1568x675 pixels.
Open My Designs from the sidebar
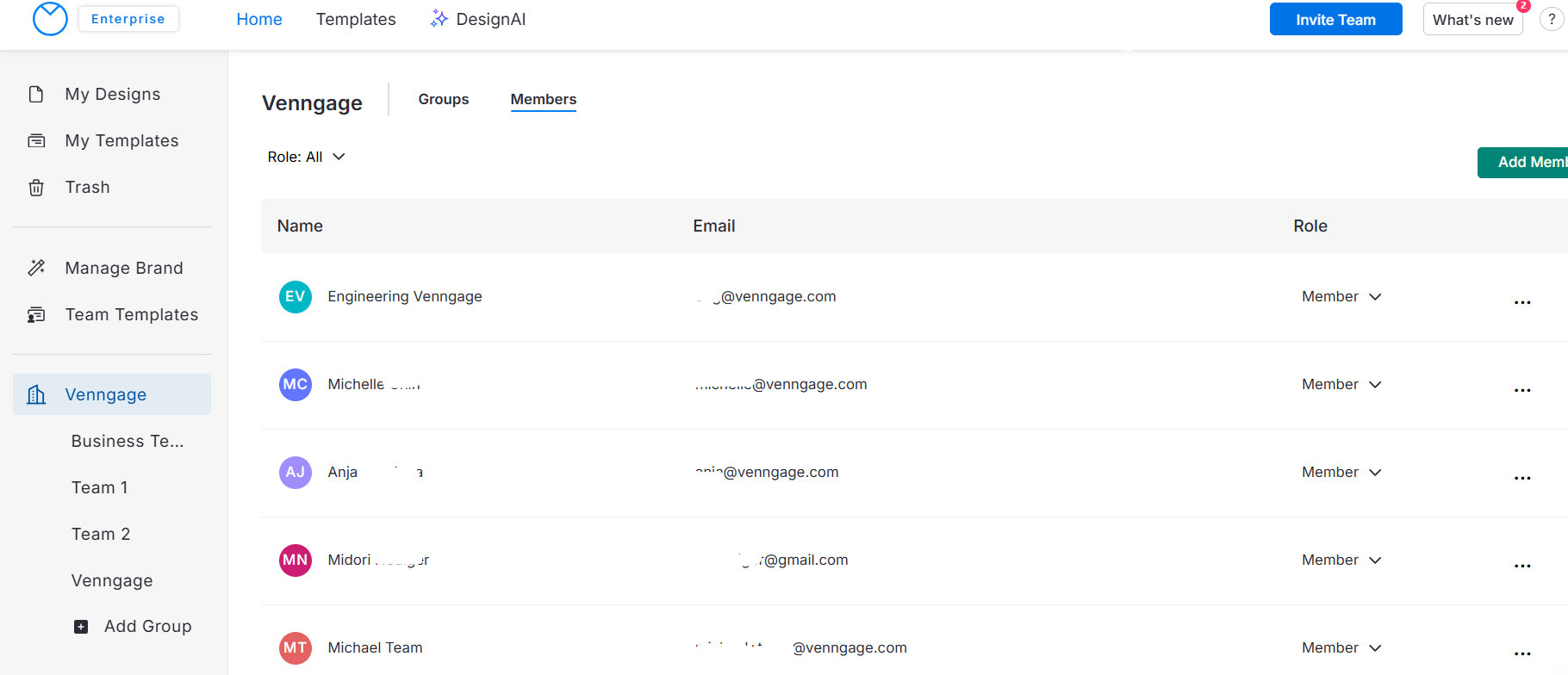tap(112, 94)
